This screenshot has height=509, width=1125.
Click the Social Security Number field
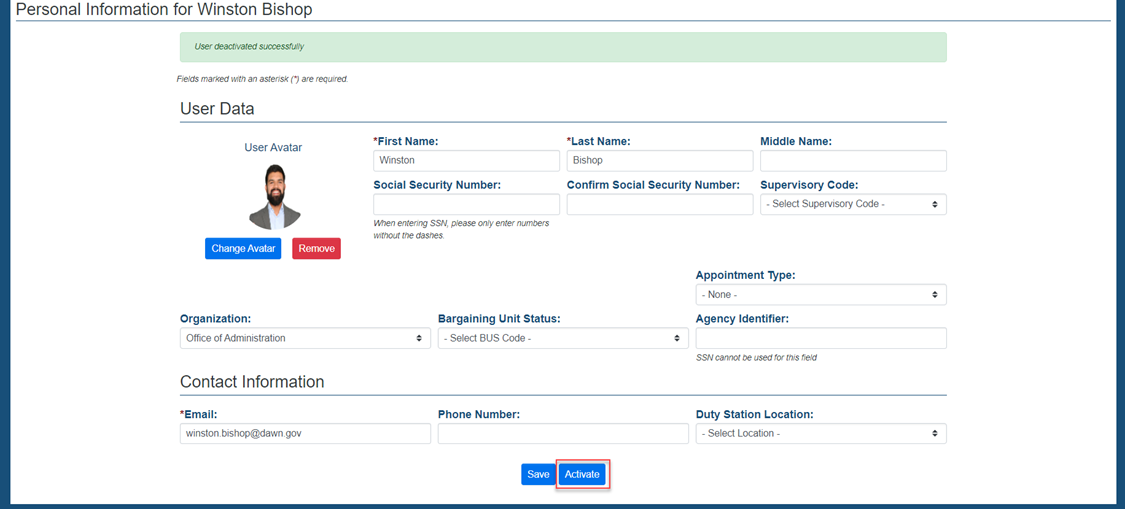tap(466, 204)
